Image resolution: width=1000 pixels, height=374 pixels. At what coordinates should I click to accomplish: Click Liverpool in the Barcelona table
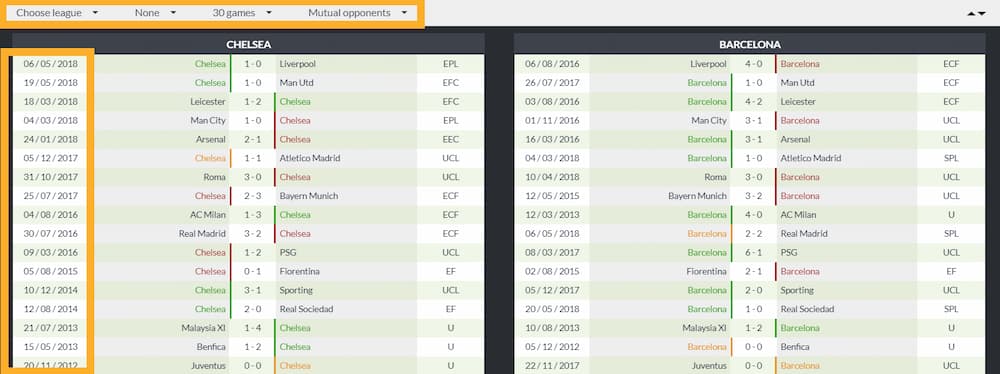[x=709, y=64]
